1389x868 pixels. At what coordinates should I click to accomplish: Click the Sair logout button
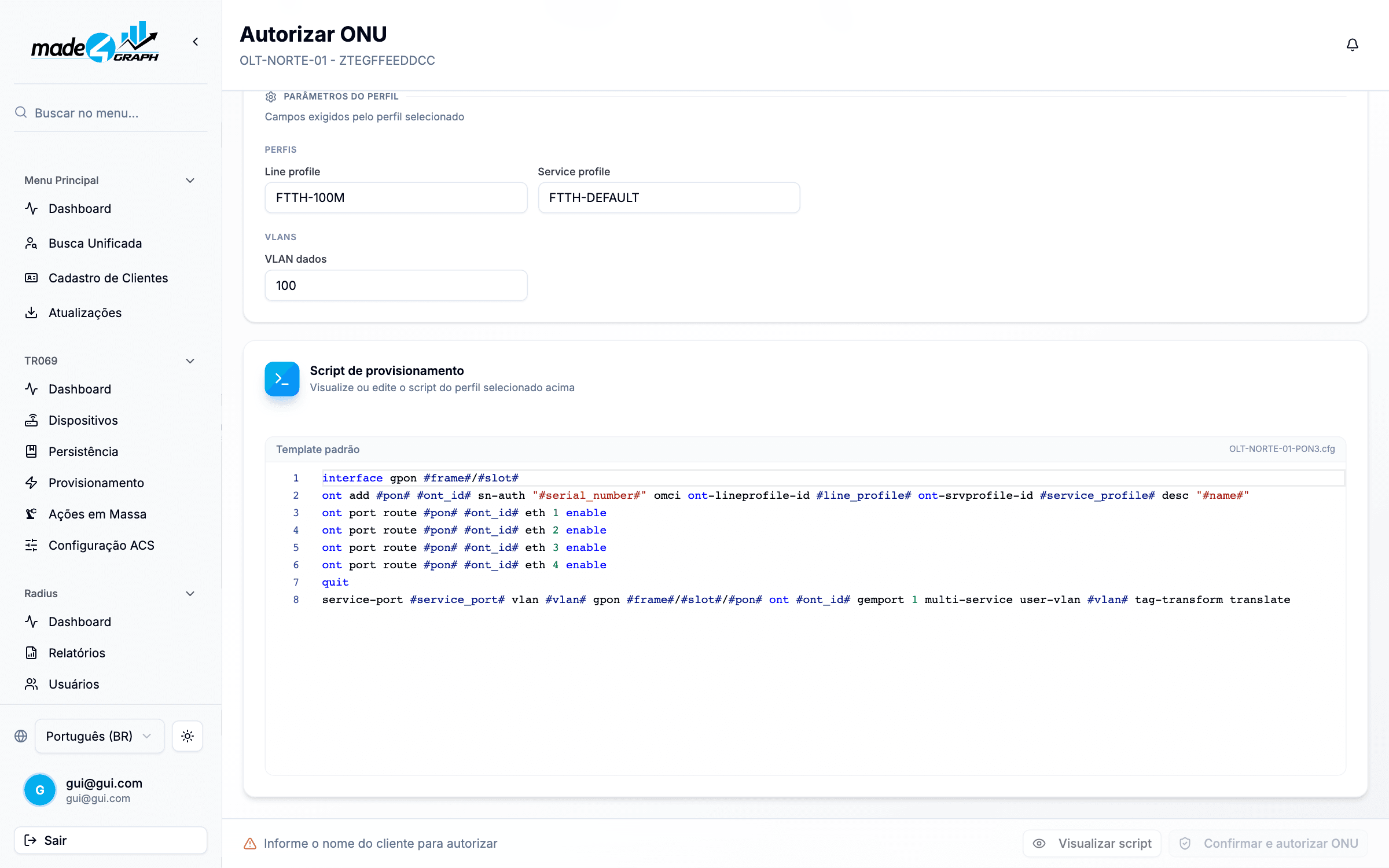111,840
